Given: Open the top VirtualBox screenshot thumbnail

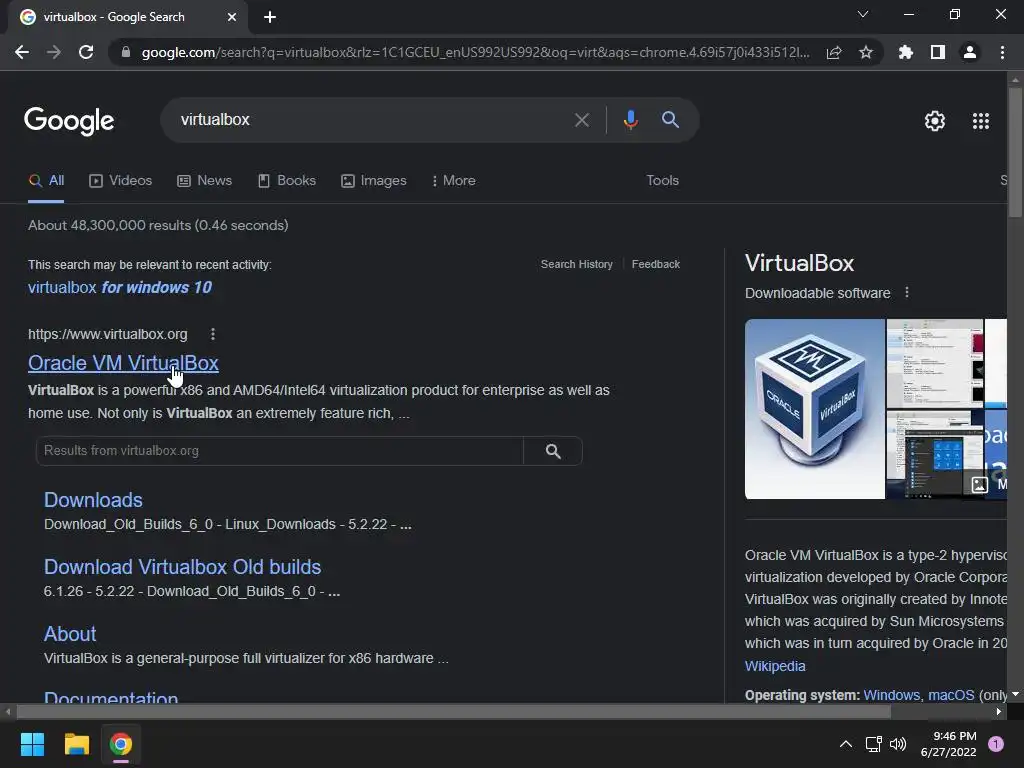Looking at the screenshot, I should click(935, 363).
